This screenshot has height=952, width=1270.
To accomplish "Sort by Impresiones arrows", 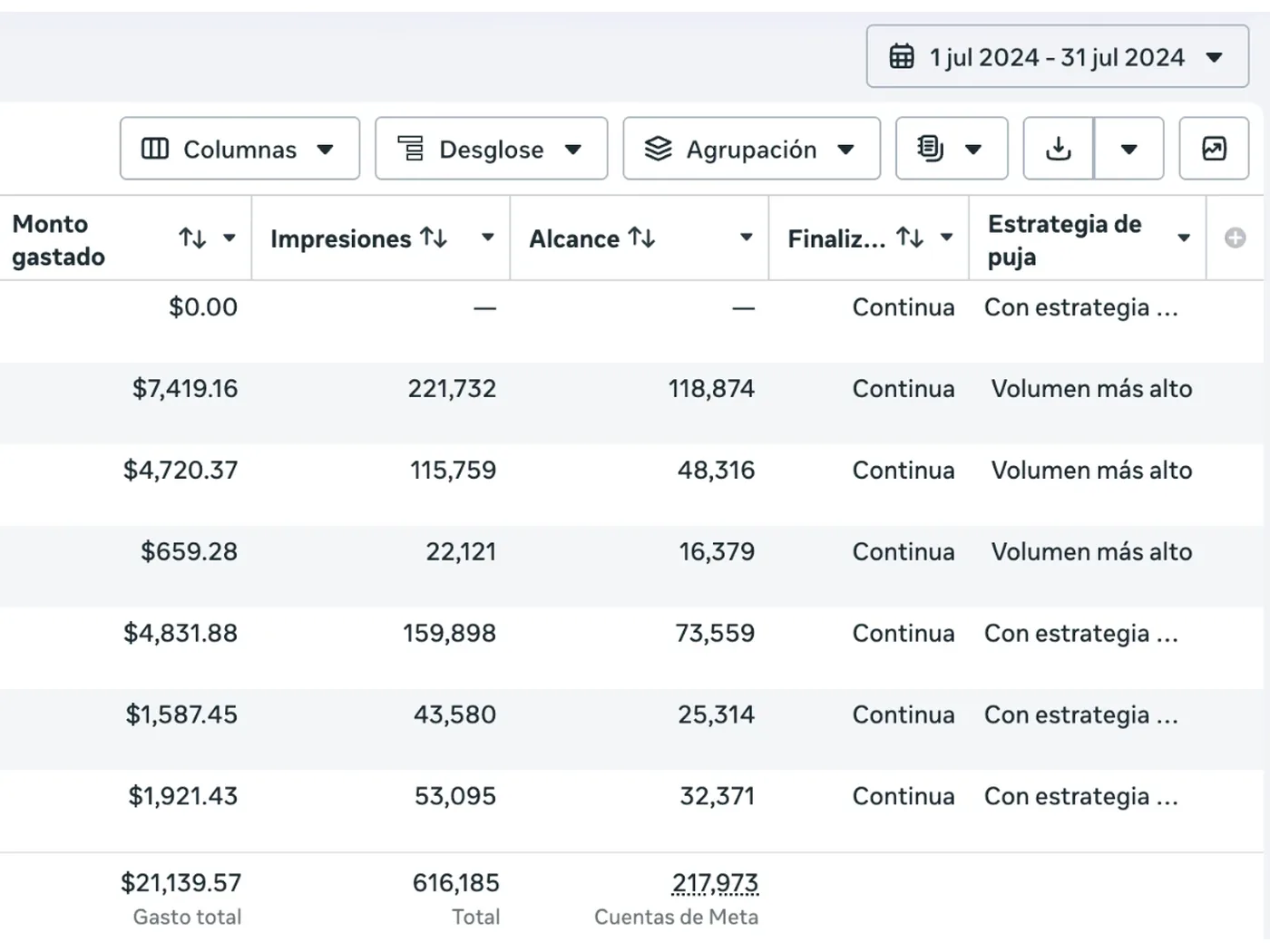I will tap(434, 238).
